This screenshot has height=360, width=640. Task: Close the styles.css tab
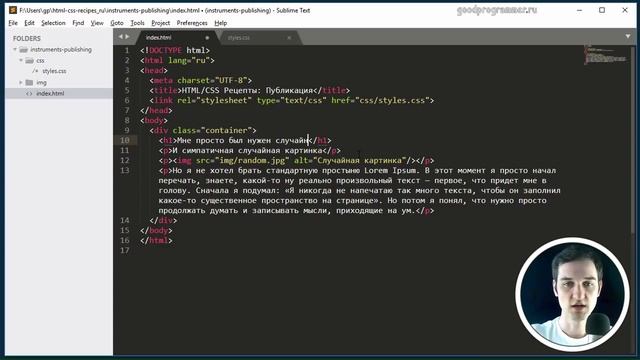tap(289, 38)
